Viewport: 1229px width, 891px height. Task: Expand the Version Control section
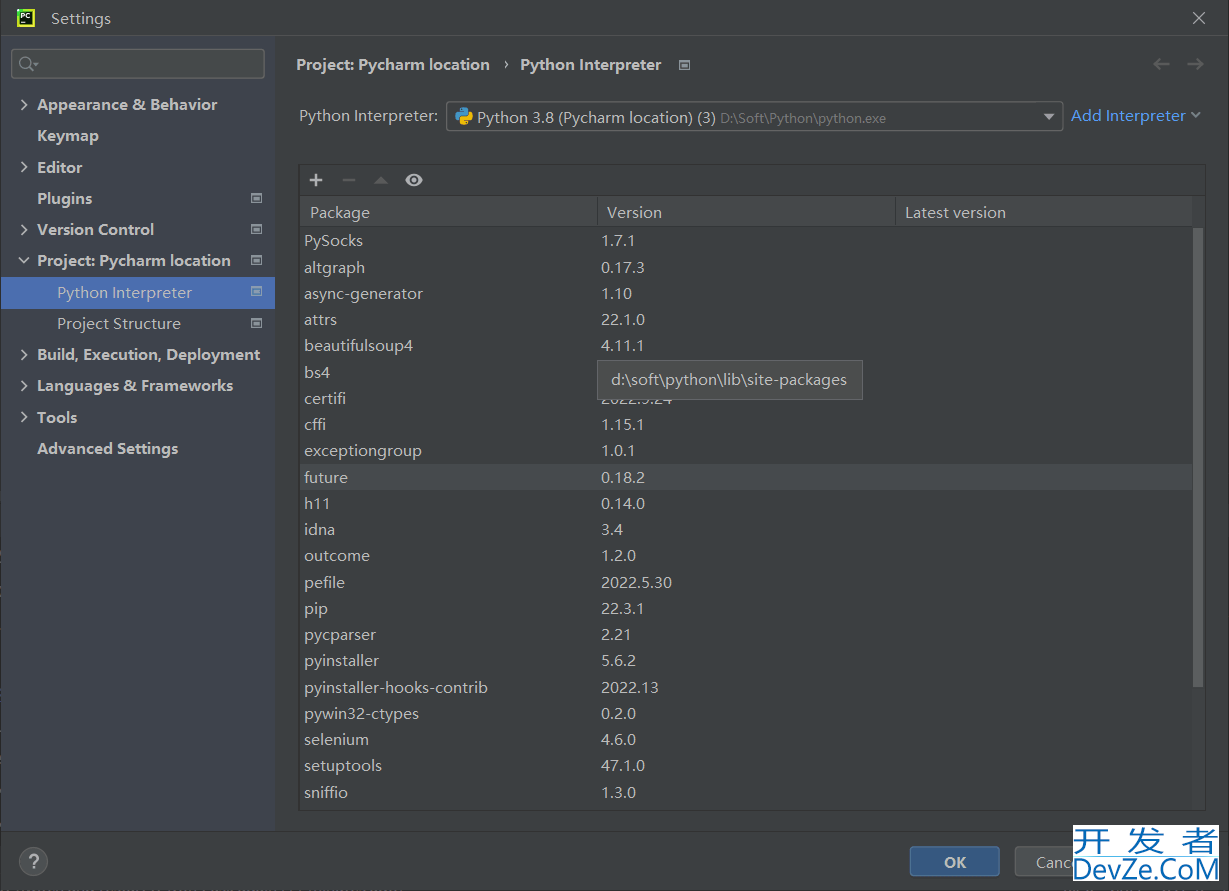24,229
